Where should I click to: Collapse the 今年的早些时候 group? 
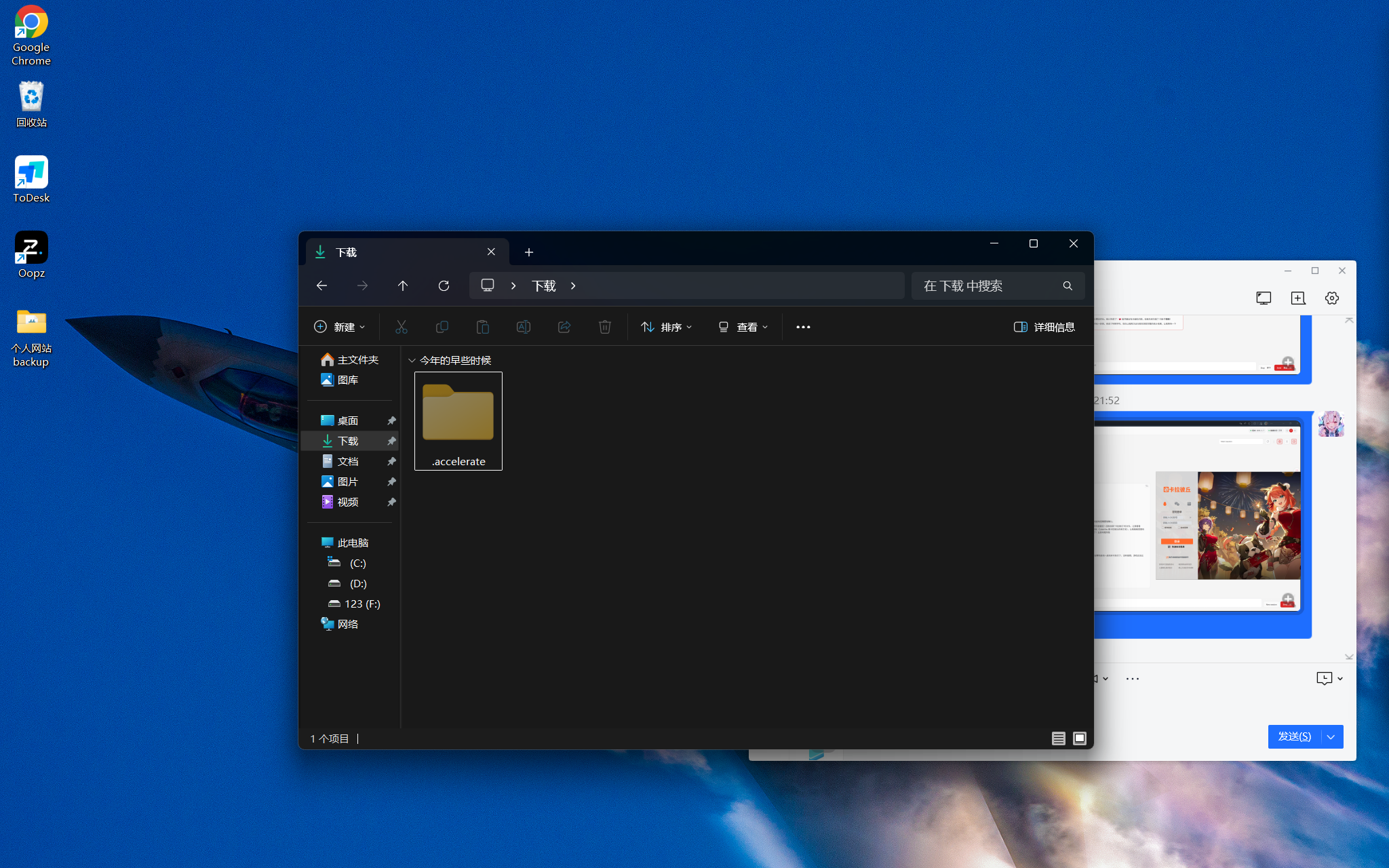(x=412, y=361)
